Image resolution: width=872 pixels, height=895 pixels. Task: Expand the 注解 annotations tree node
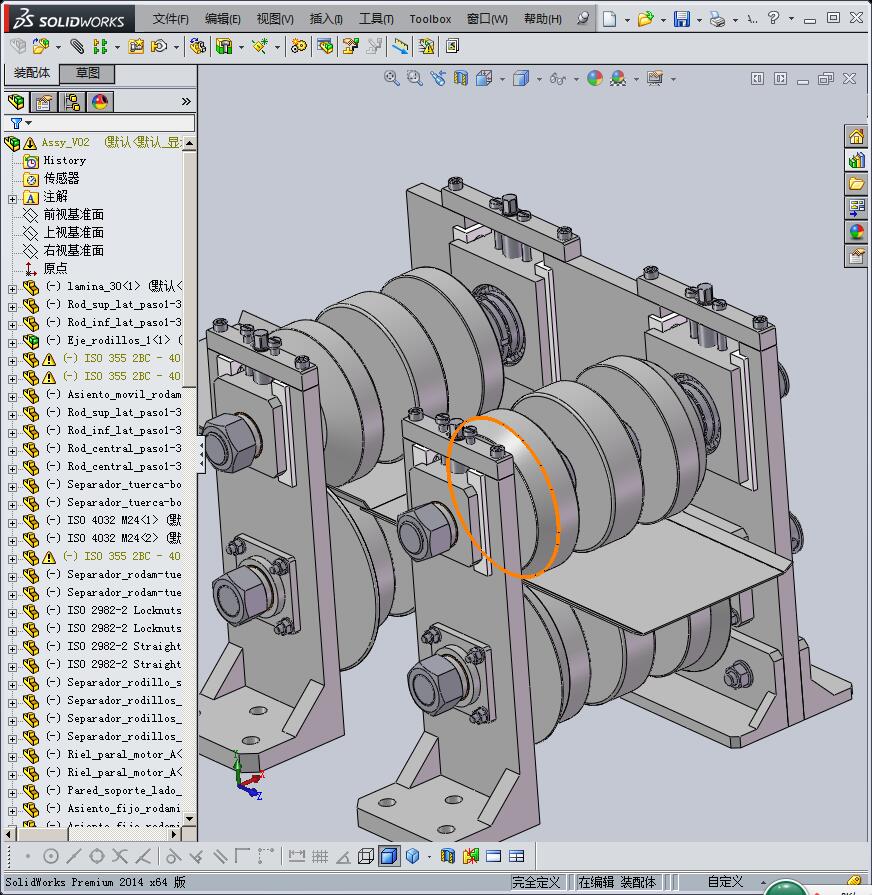click(12, 198)
